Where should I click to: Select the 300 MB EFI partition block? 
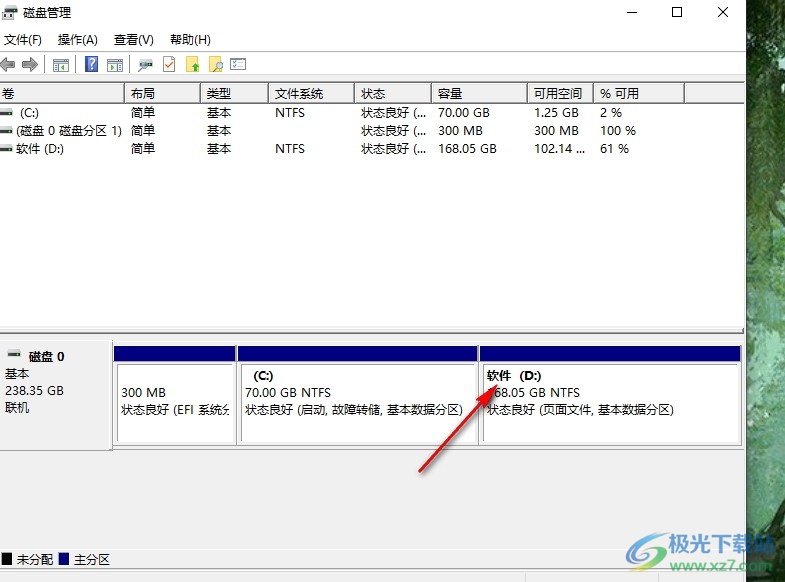click(175, 395)
